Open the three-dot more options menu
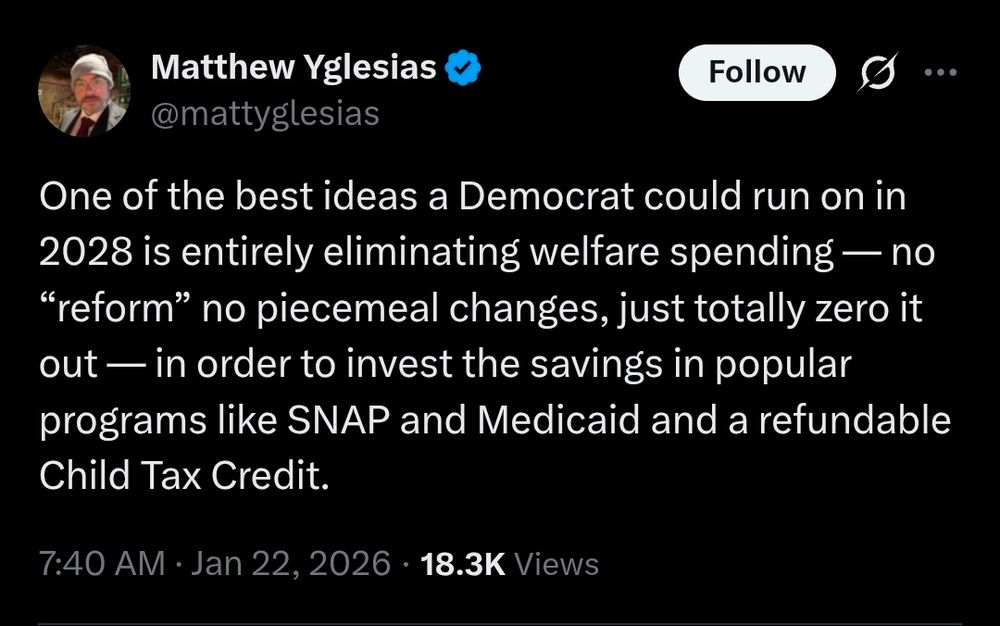 [x=939, y=72]
